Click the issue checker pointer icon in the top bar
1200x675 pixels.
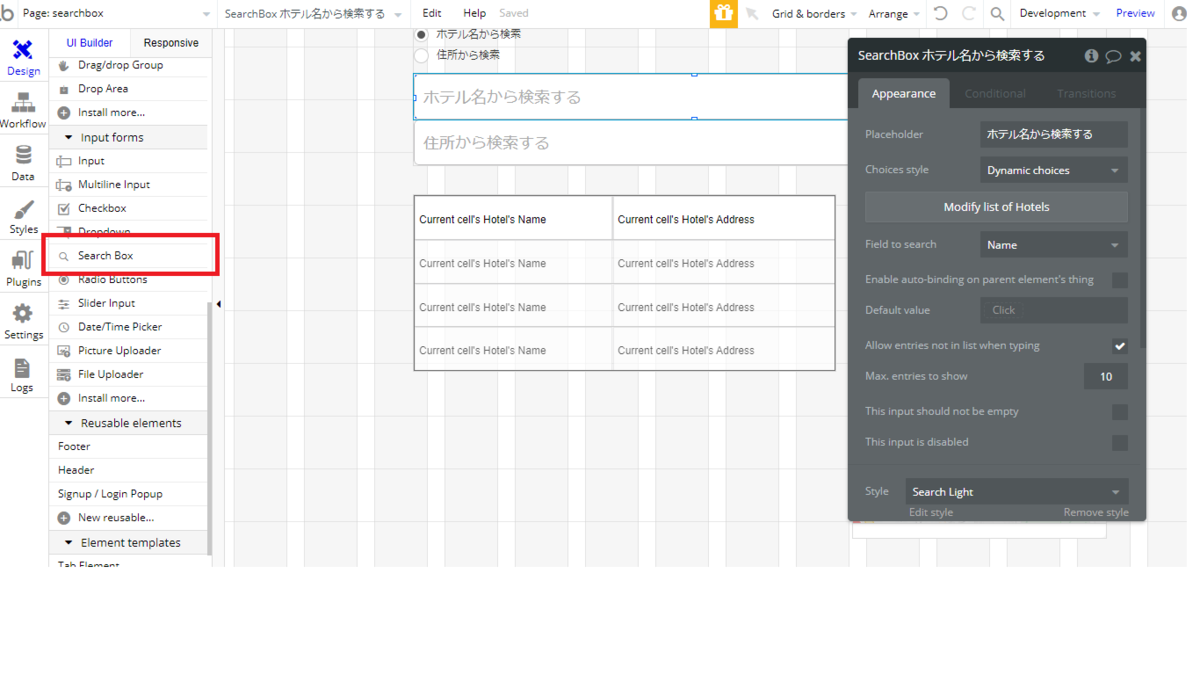point(752,13)
